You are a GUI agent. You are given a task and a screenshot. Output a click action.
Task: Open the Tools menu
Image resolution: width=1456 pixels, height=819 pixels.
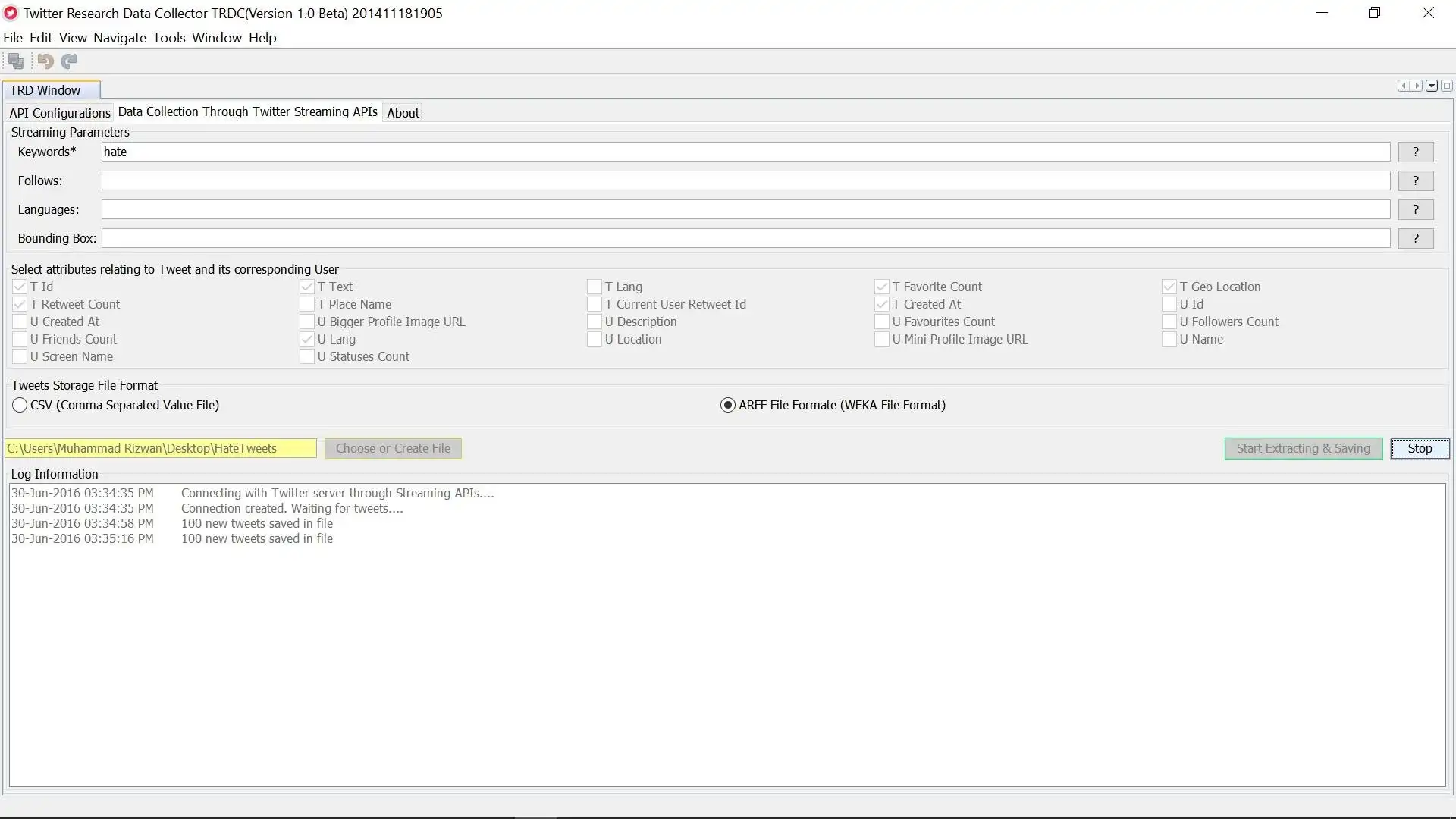168,37
